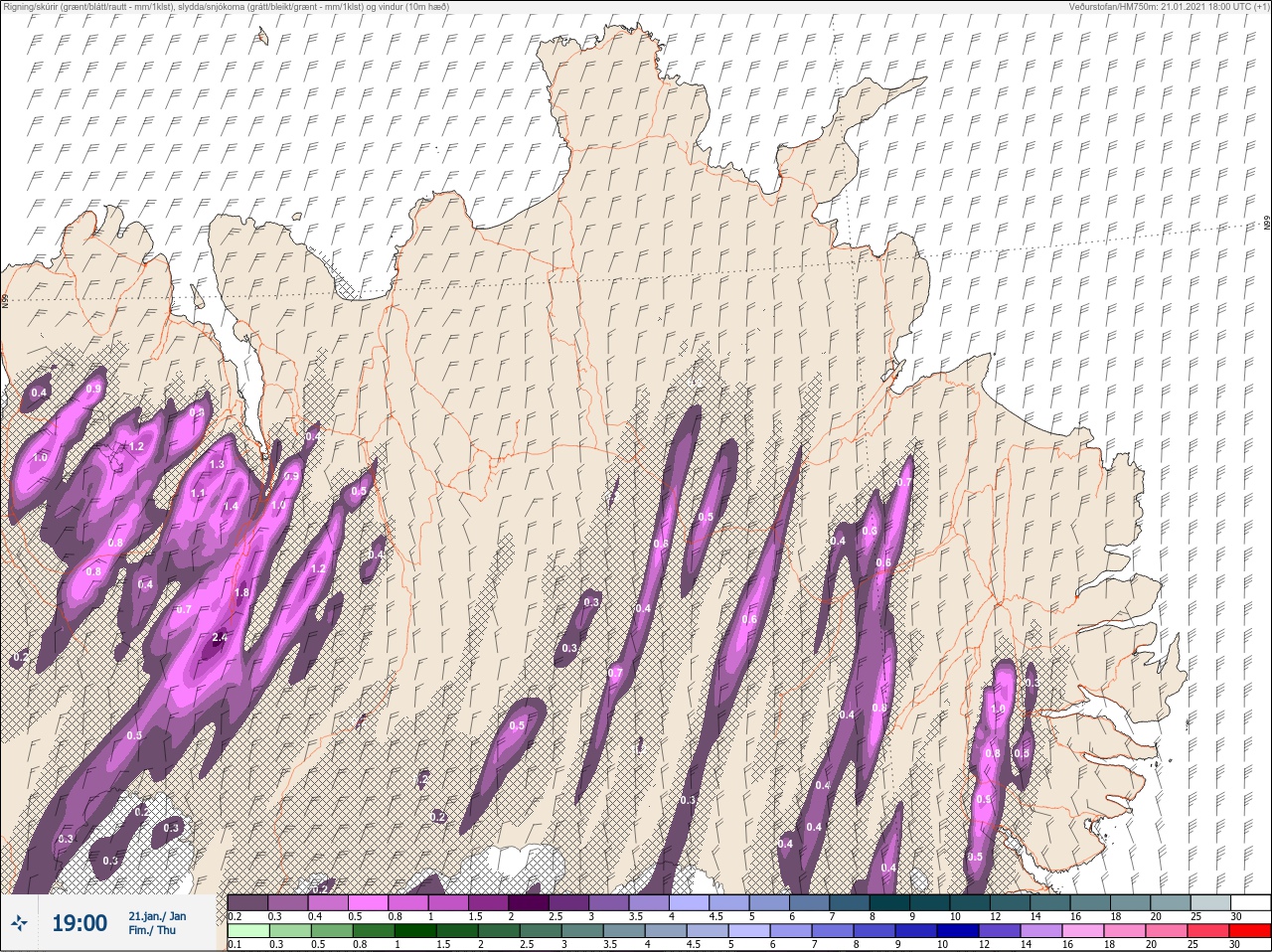The width and height of the screenshot is (1272, 952).
Task: Click the Veðurstofan compass logo icon
Action: click(x=19, y=923)
